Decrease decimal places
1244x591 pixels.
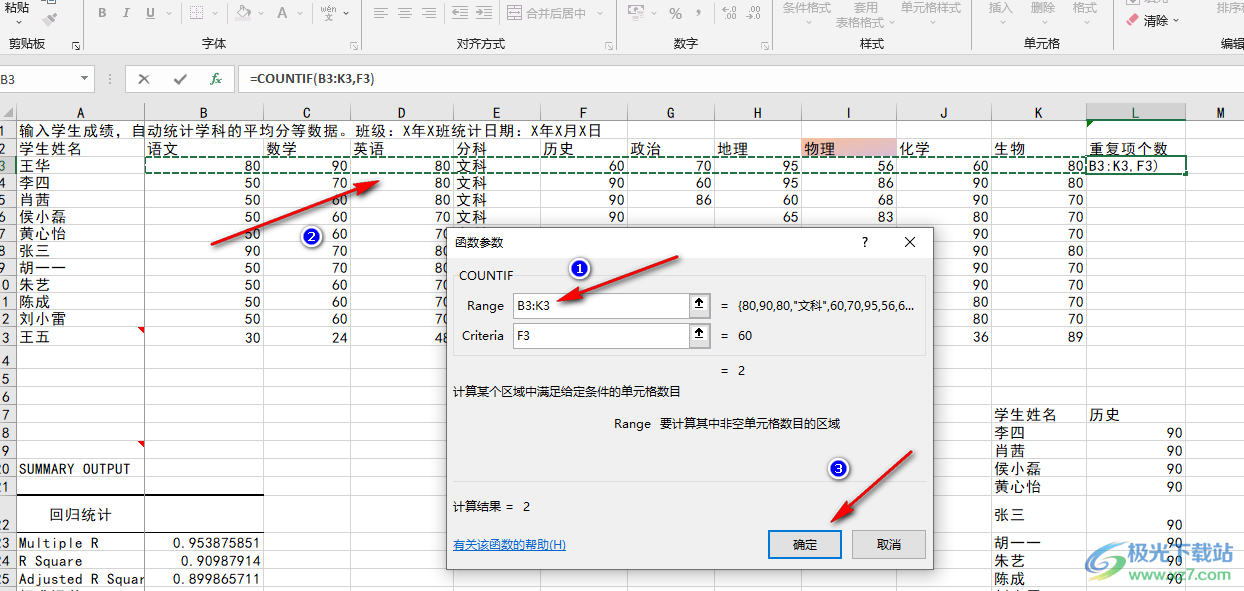(x=754, y=13)
